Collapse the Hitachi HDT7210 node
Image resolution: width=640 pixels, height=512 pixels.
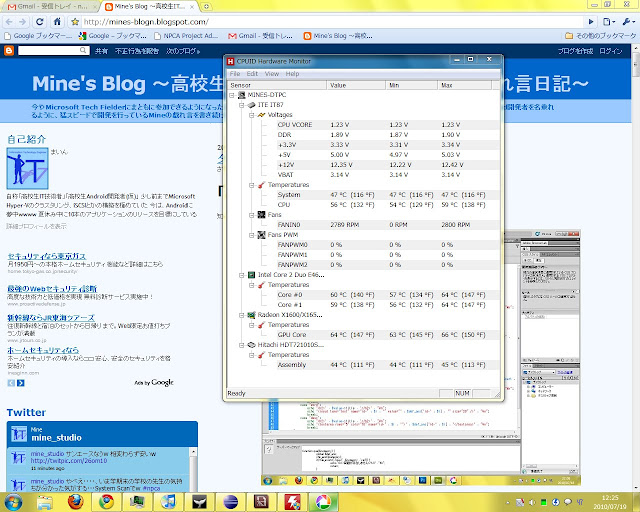pyautogui.click(x=242, y=345)
